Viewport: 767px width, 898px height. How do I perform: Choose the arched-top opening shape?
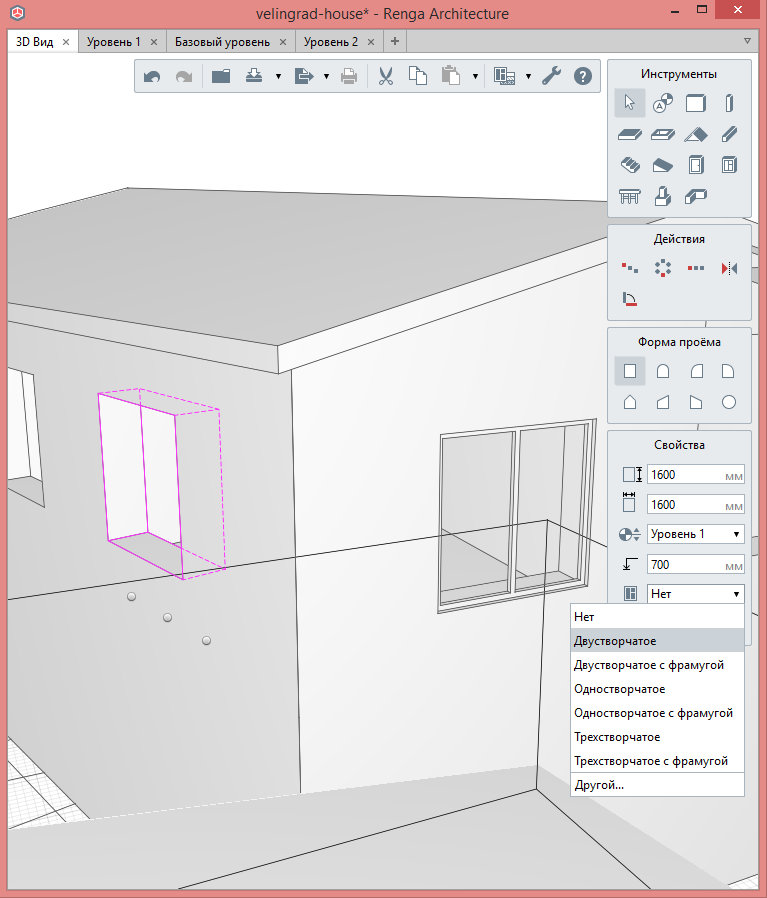(x=663, y=371)
